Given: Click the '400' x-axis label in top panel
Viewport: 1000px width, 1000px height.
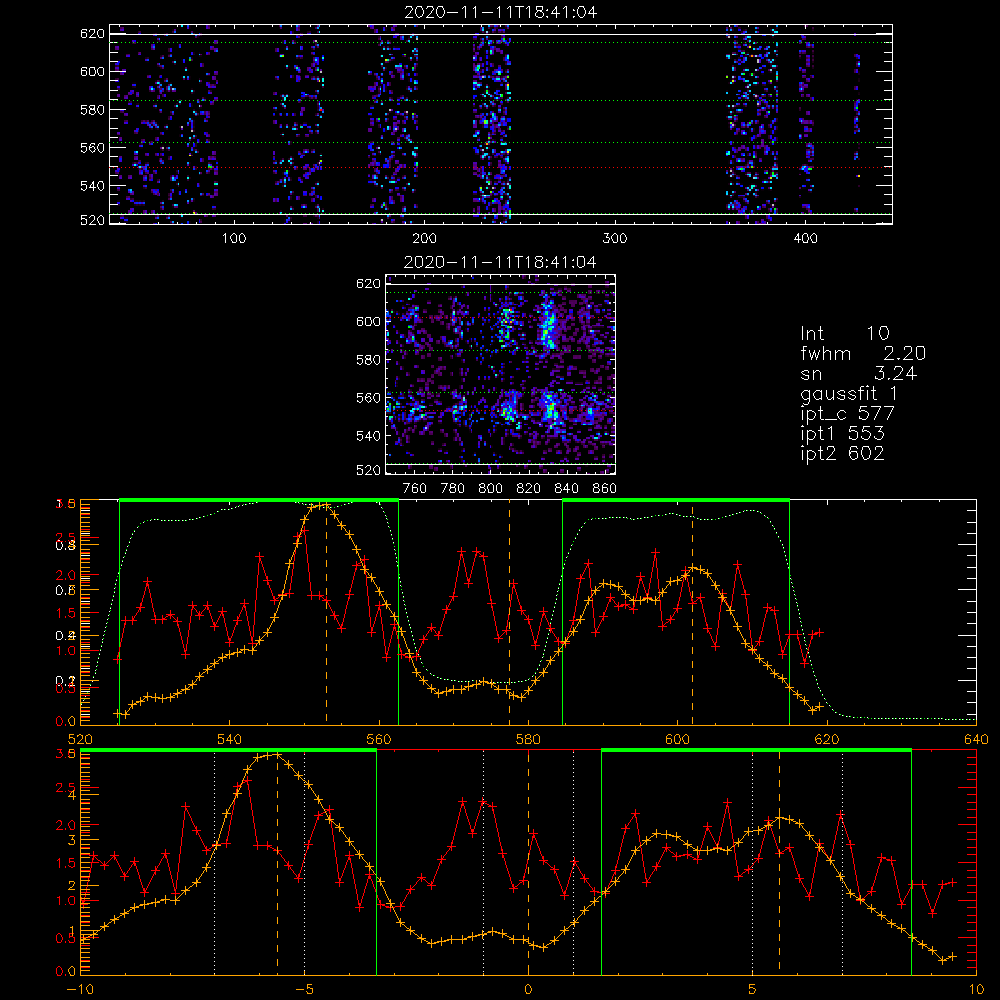Looking at the screenshot, I should click(x=805, y=239).
